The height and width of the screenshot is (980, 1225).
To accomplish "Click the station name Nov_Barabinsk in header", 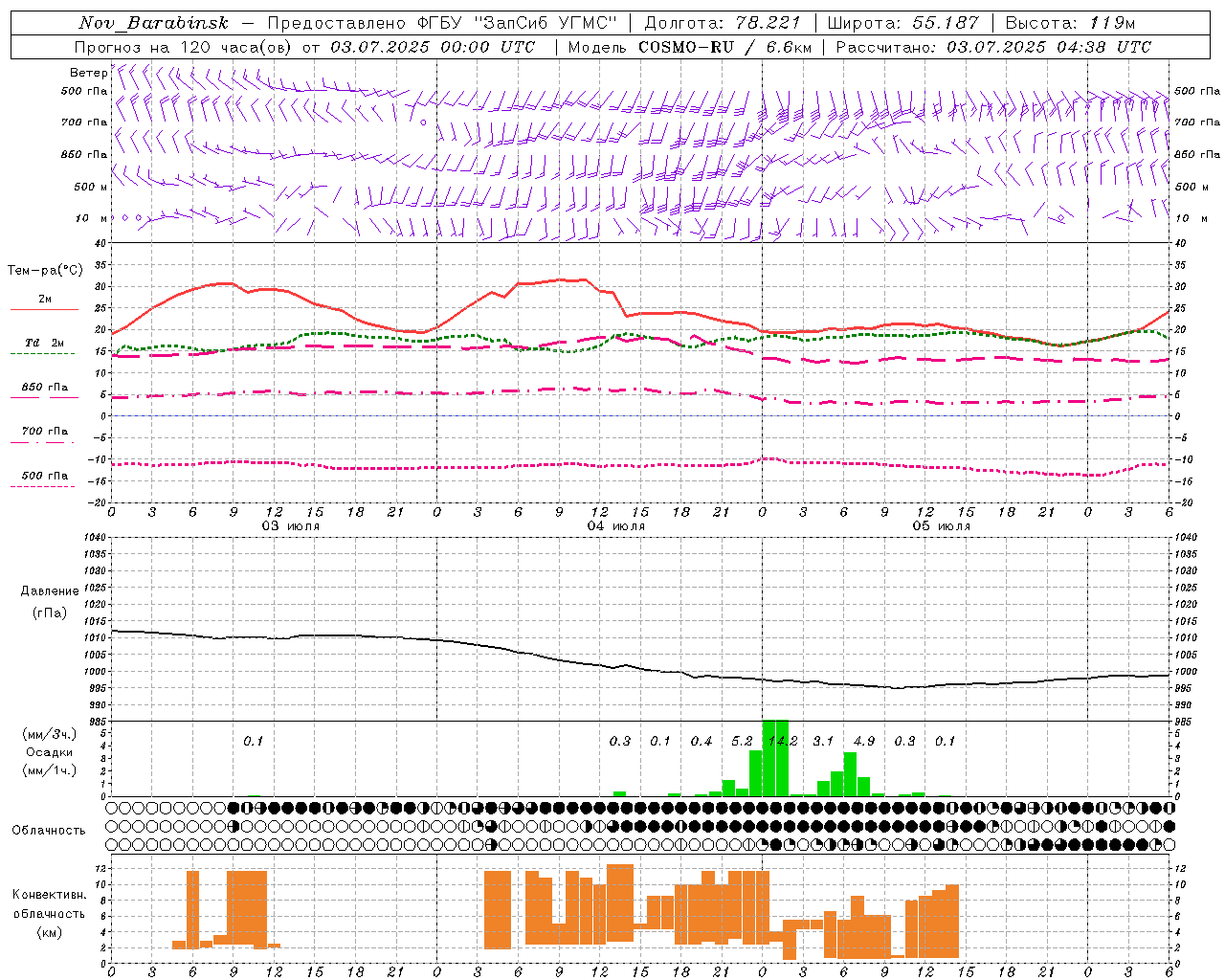I will click(154, 23).
